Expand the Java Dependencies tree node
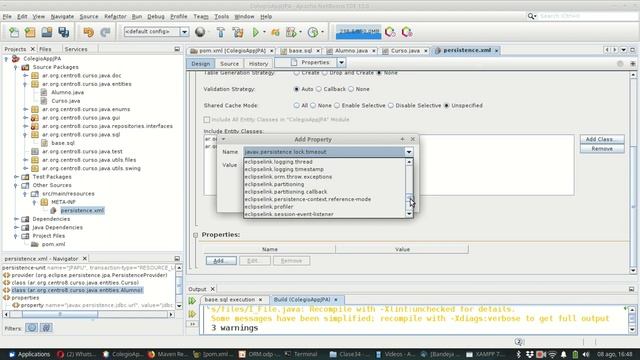This screenshot has height=360, width=640. 16,227
